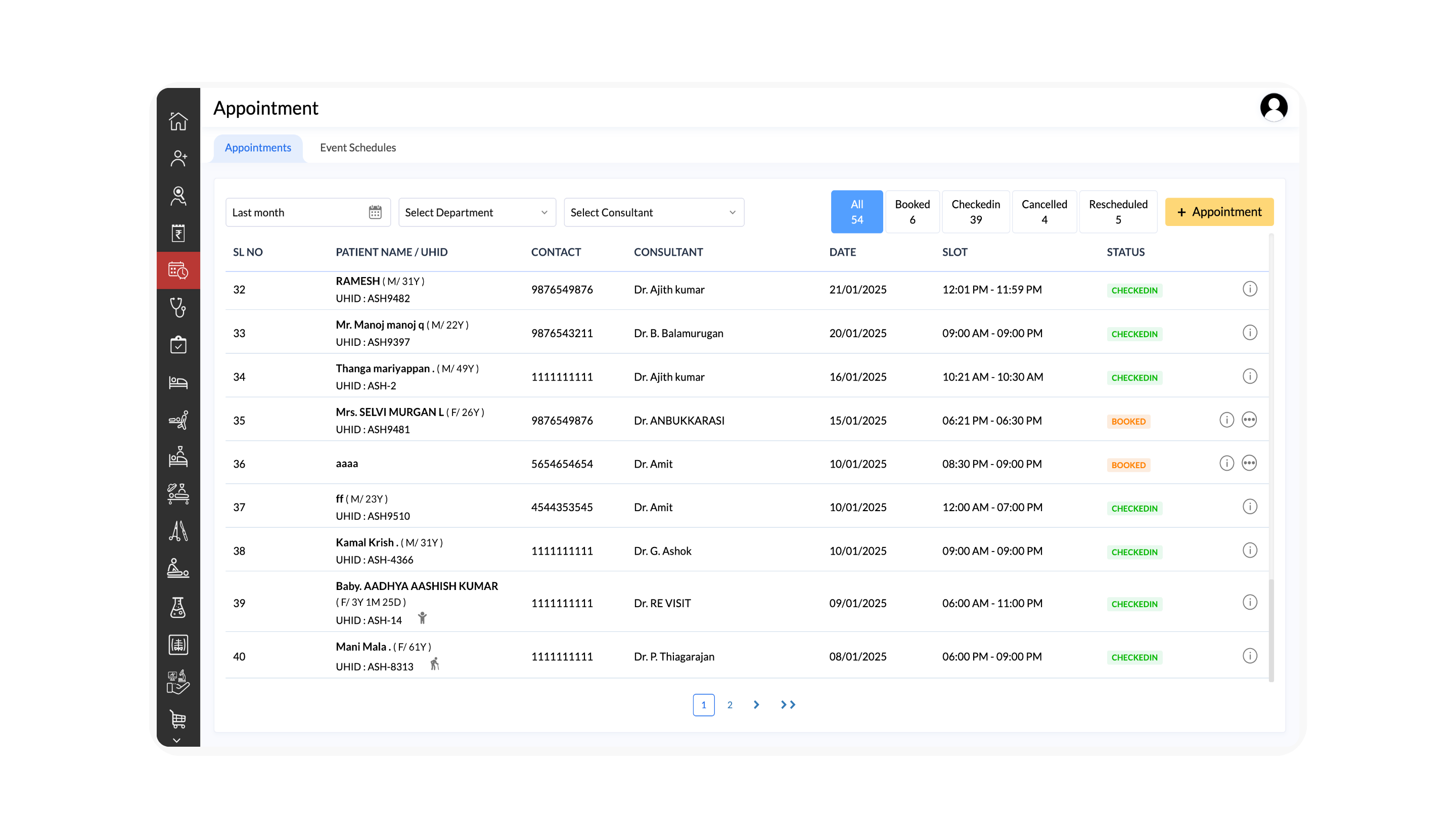Select the Appointments tab
The height and width of the screenshot is (819, 1456).
258,148
